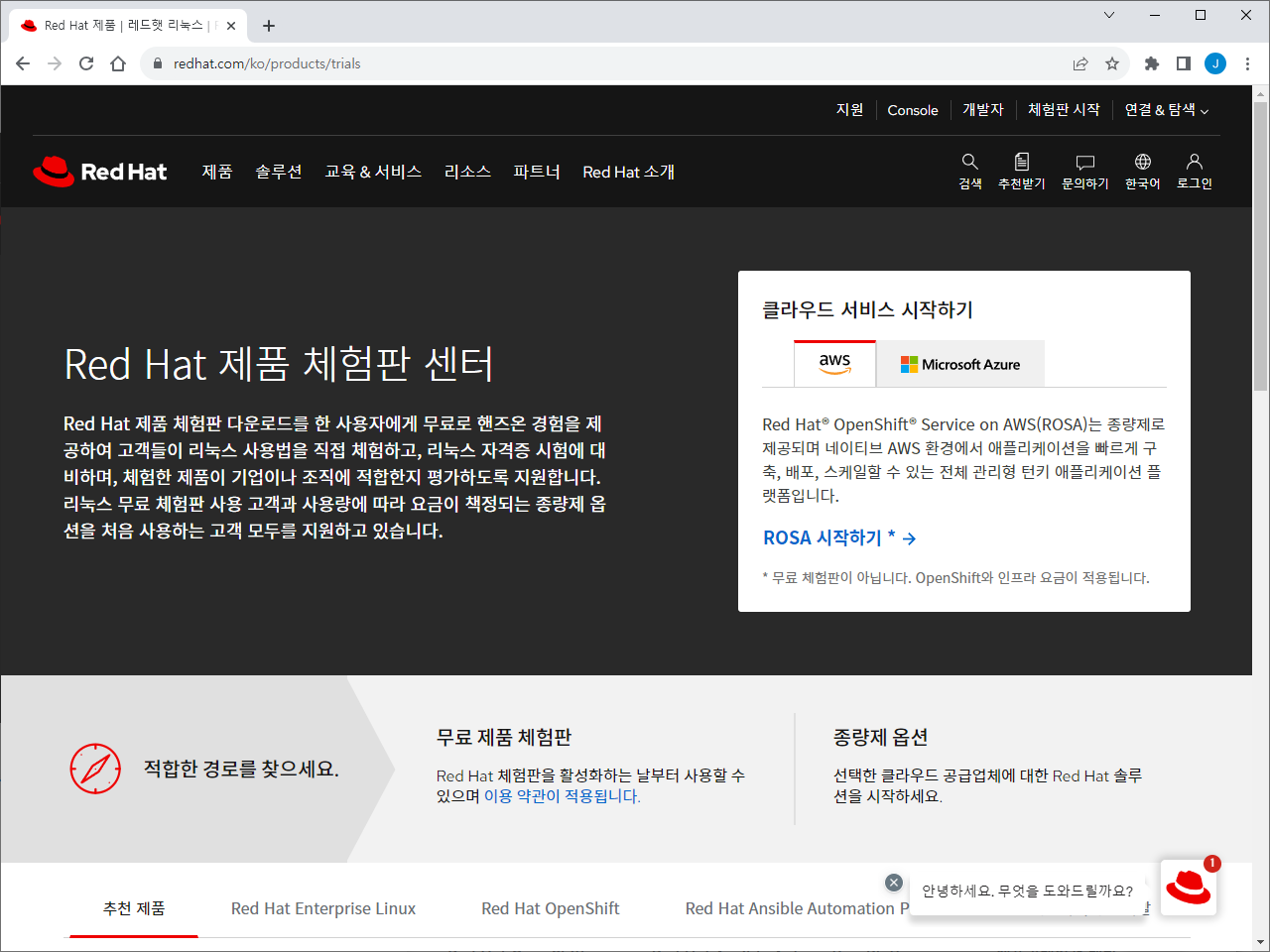This screenshot has width=1270, height=952.
Task: Select the Red Hat Ansible Automation tab
Action: (x=797, y=908)
